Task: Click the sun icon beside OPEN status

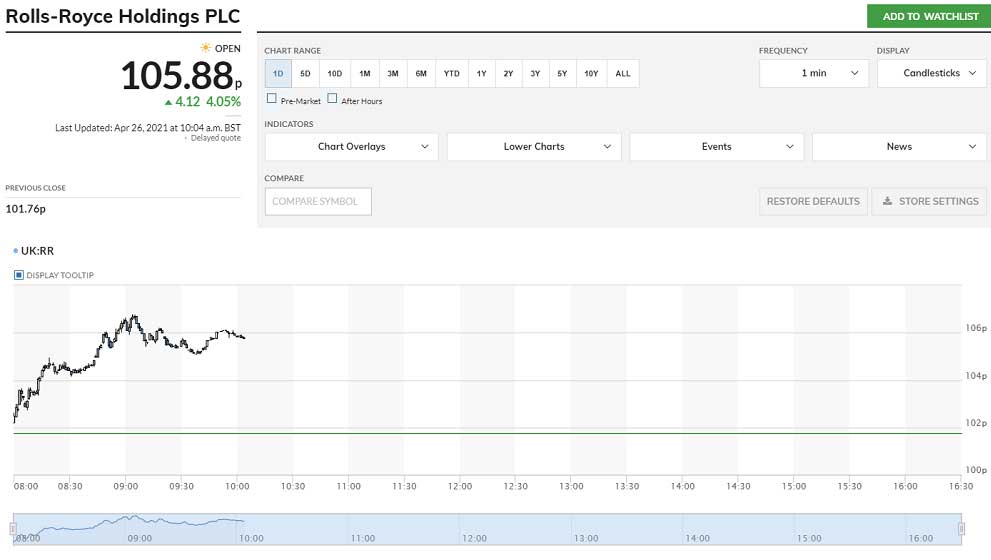Action: point(205,48)
